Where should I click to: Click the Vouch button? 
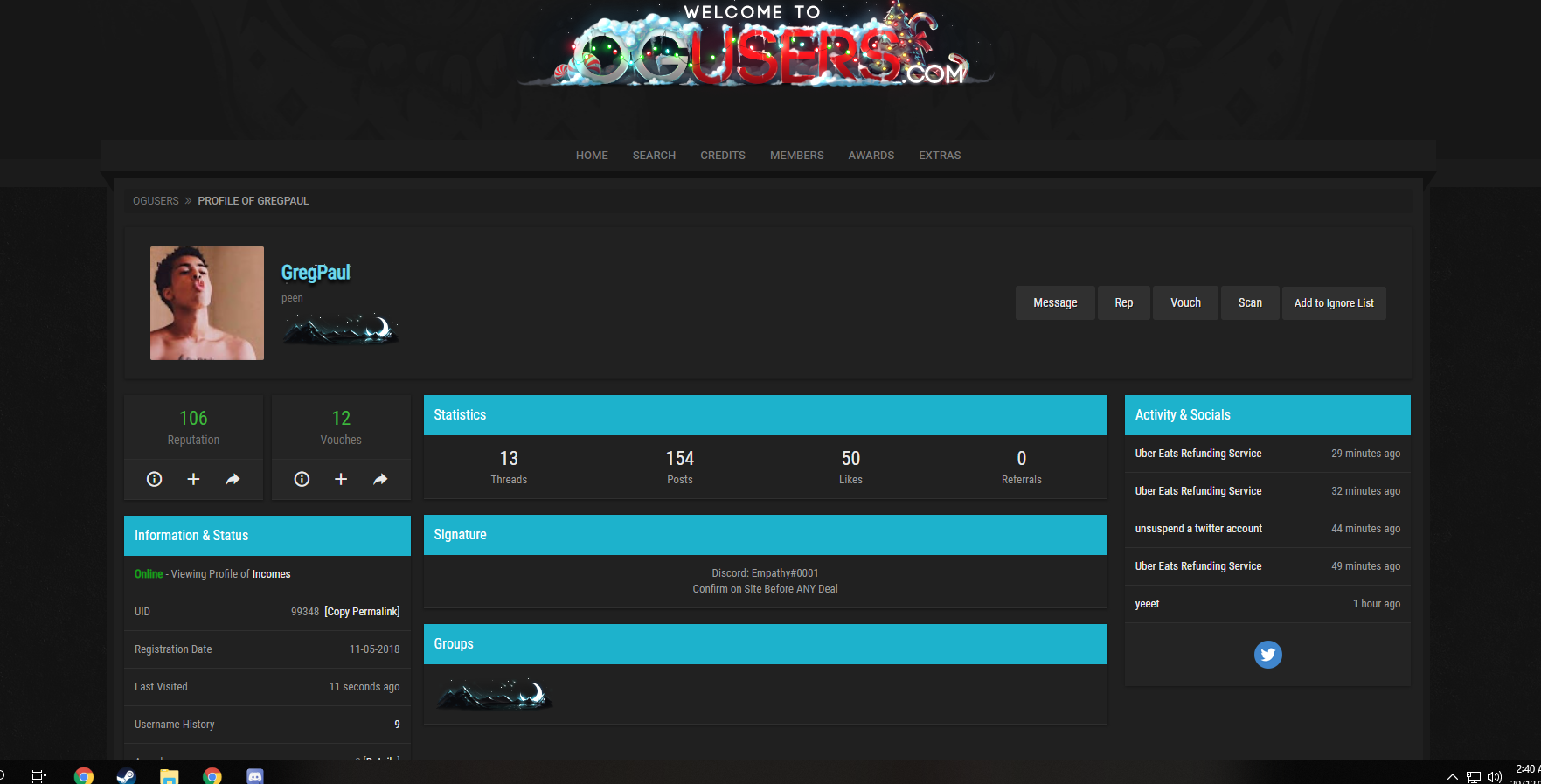click(x=1185, y=303)
